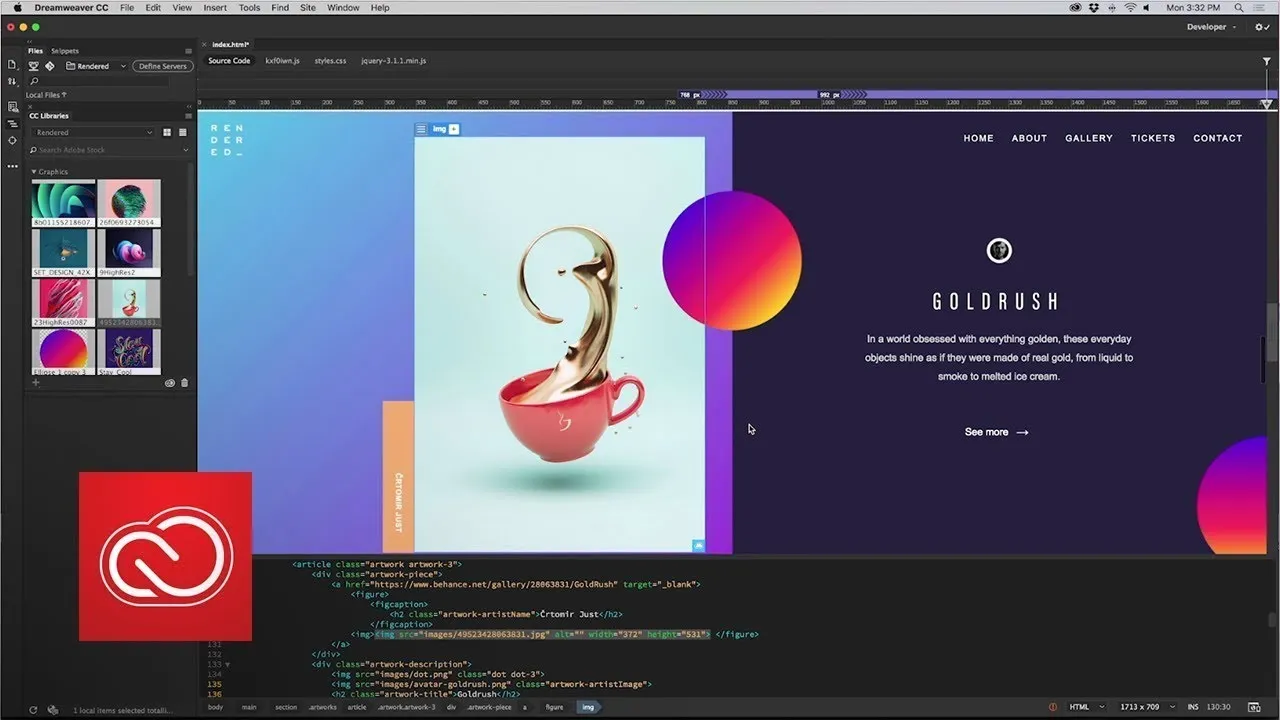Click the Define Servers button
This screenshot has width=1280, height=720.
click(x=163, y=66)
